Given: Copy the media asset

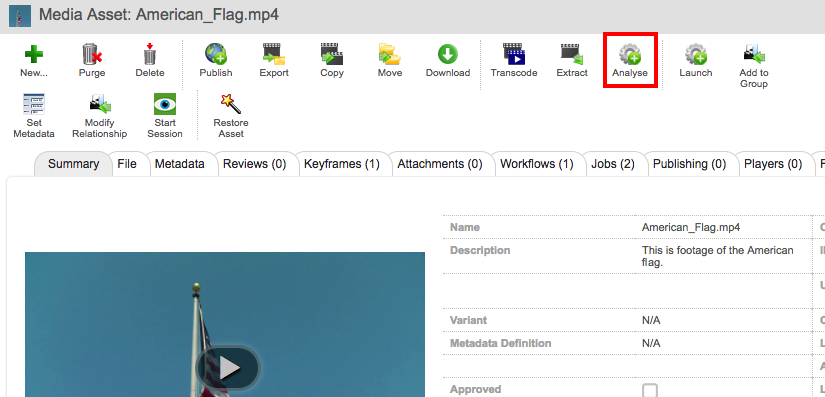Looking at the screenshot, I should 332,54.
